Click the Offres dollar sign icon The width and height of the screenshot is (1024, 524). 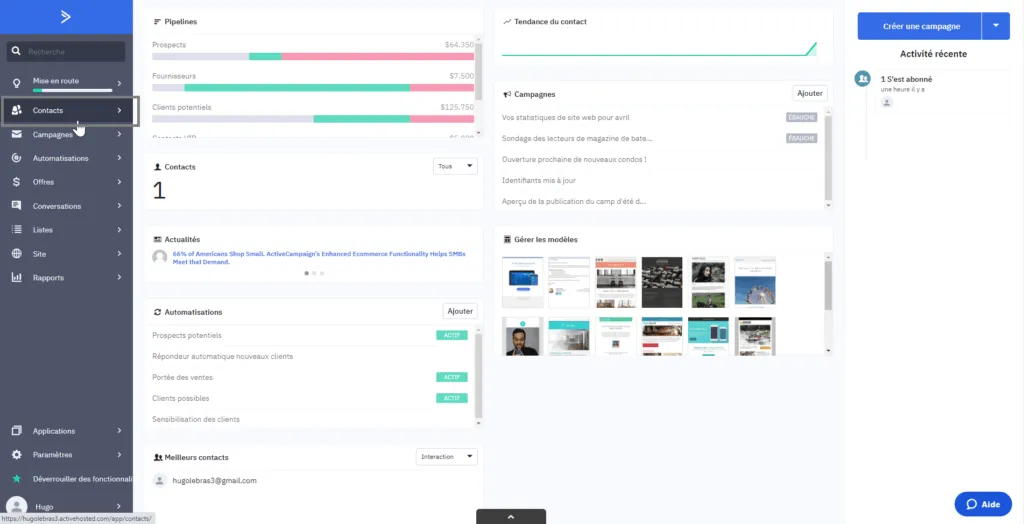(16, 182)
